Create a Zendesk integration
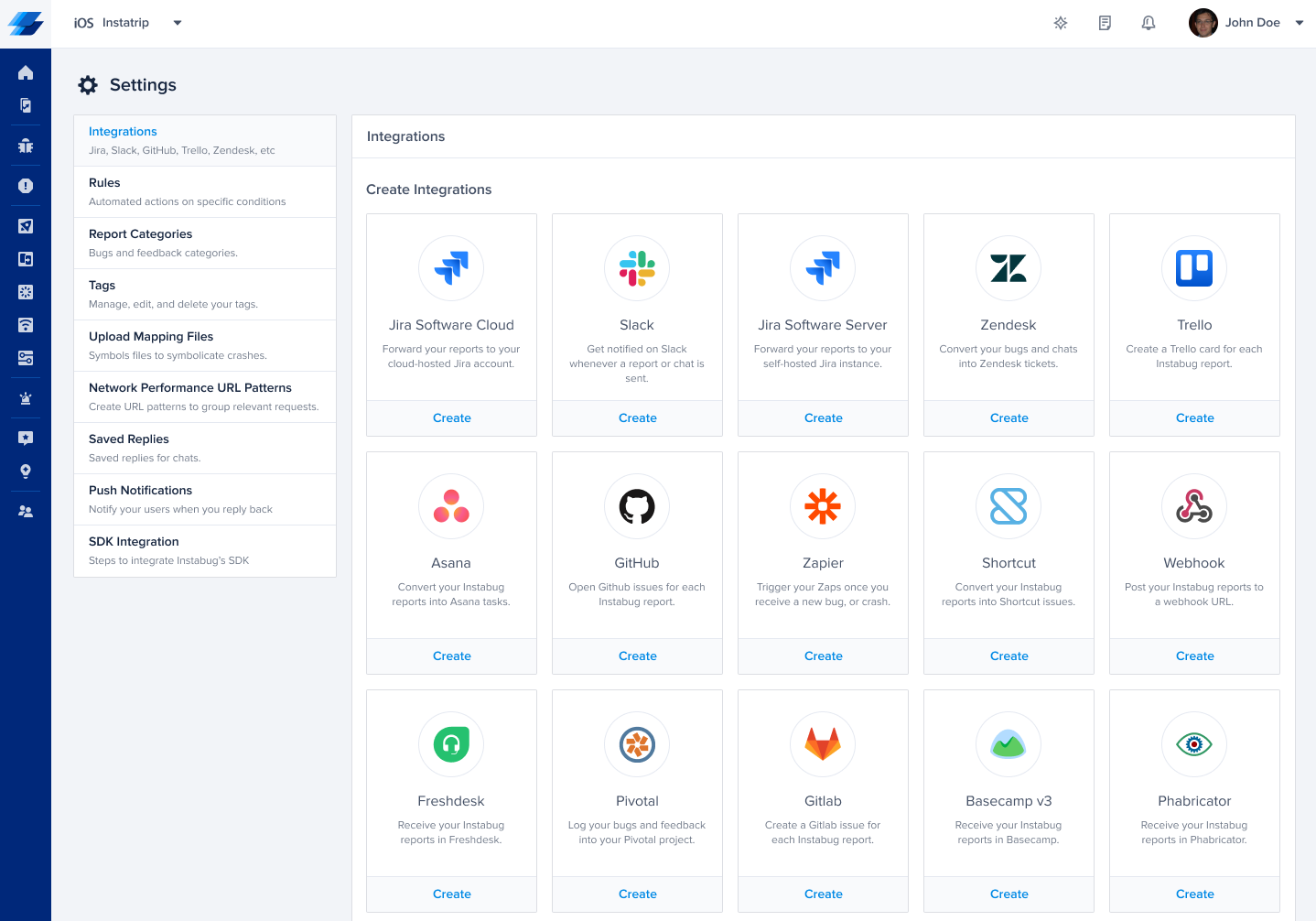The image size is (1316, 921). (x=1009, y=418)
